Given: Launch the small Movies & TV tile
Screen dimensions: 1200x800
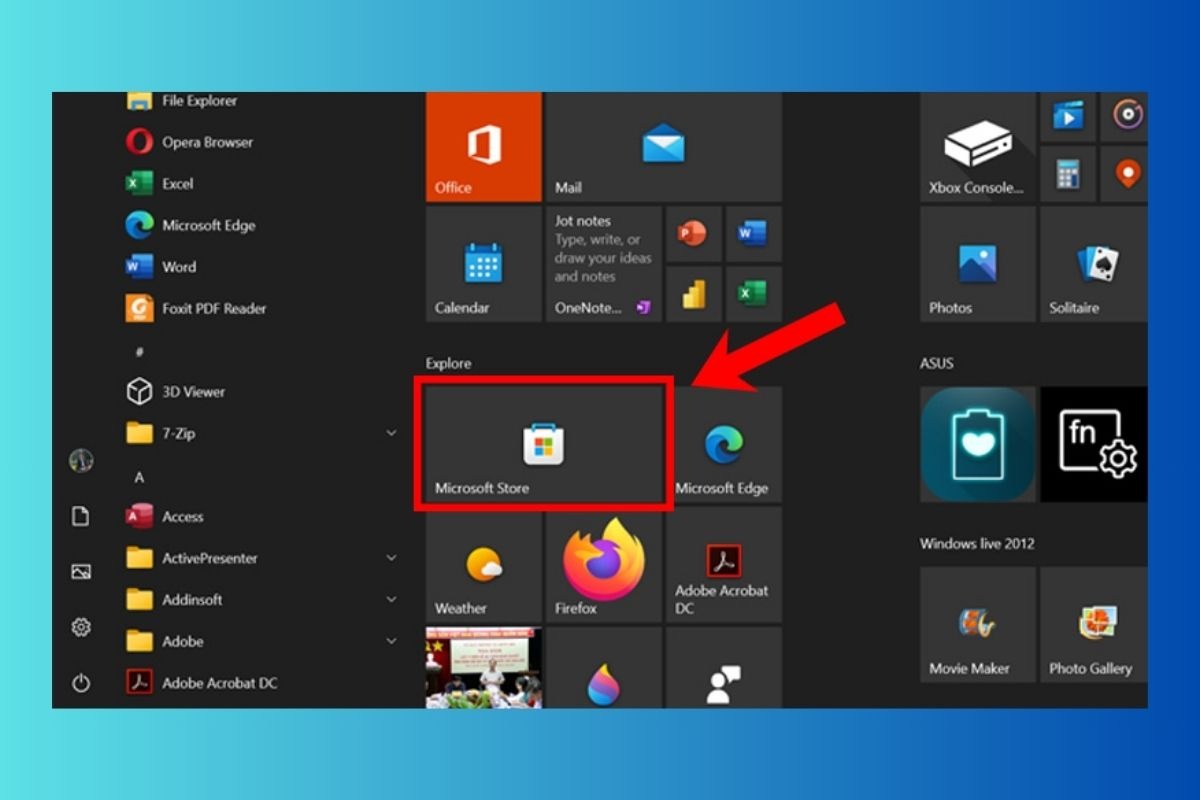Looking at the screenshot, I should (1068, 117).
